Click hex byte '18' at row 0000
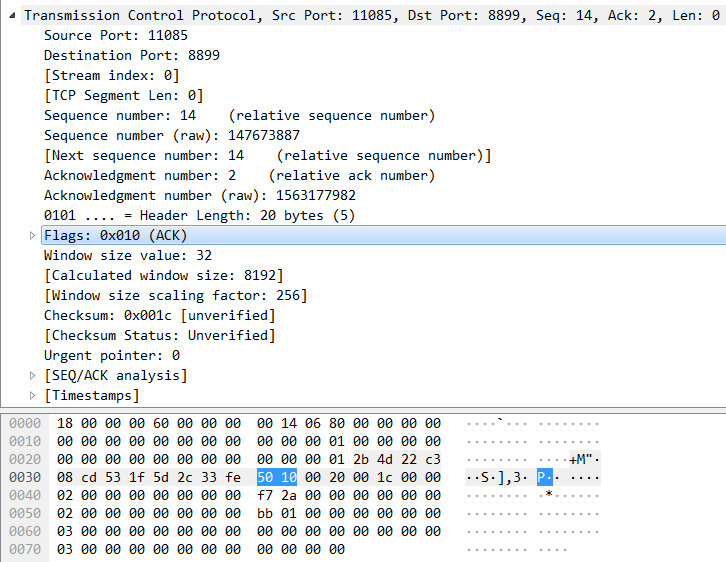 point(65,423)
